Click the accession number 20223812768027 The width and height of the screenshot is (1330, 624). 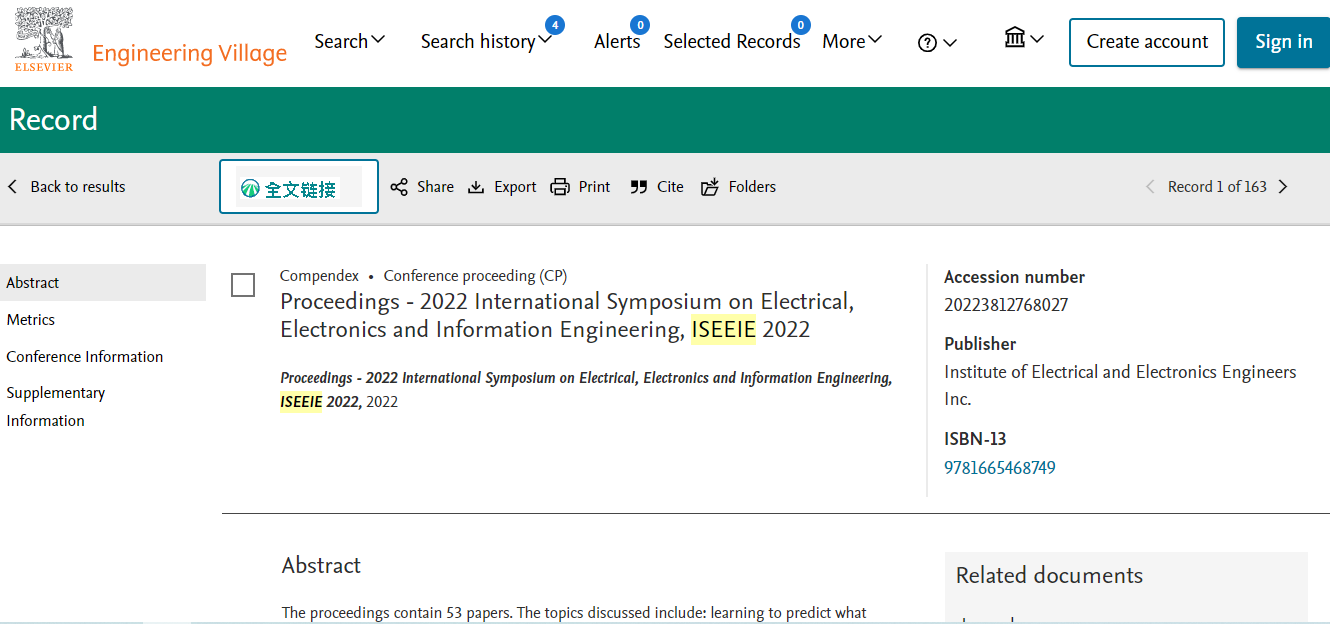click(x=1006, y=305)
